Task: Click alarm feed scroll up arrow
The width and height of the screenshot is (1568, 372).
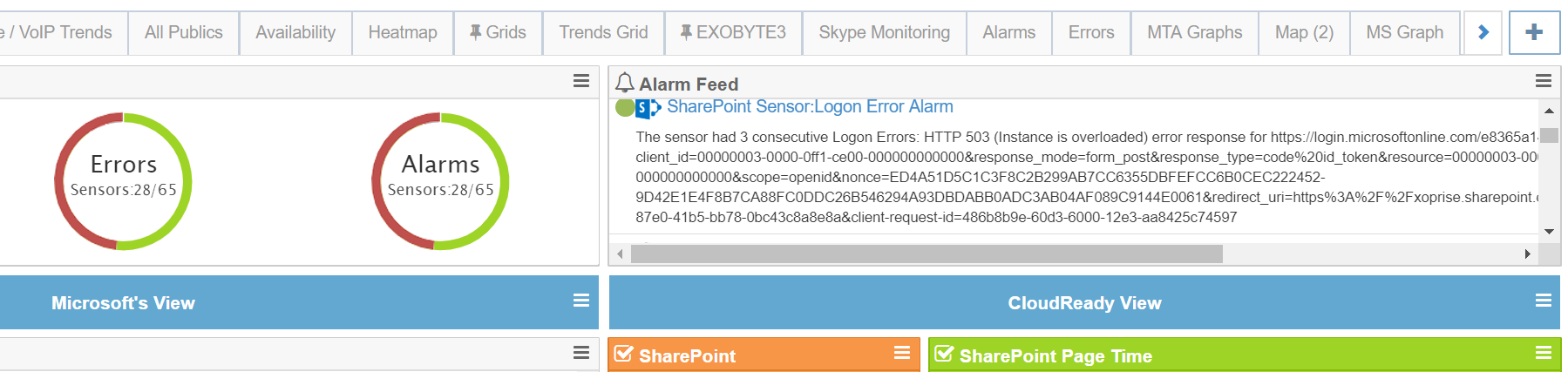Action: click(x=1549, y=111)
